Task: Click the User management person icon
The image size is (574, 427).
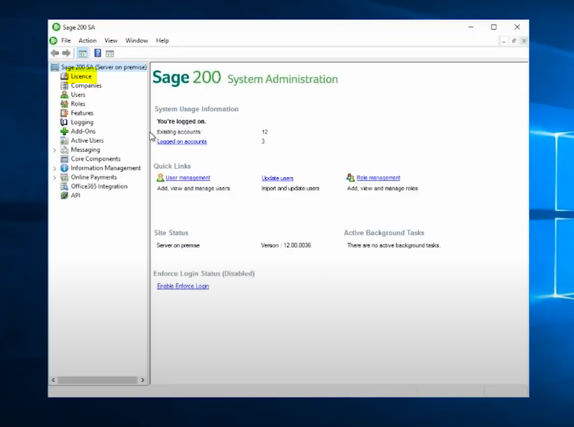Action: (x=160, y=178)
